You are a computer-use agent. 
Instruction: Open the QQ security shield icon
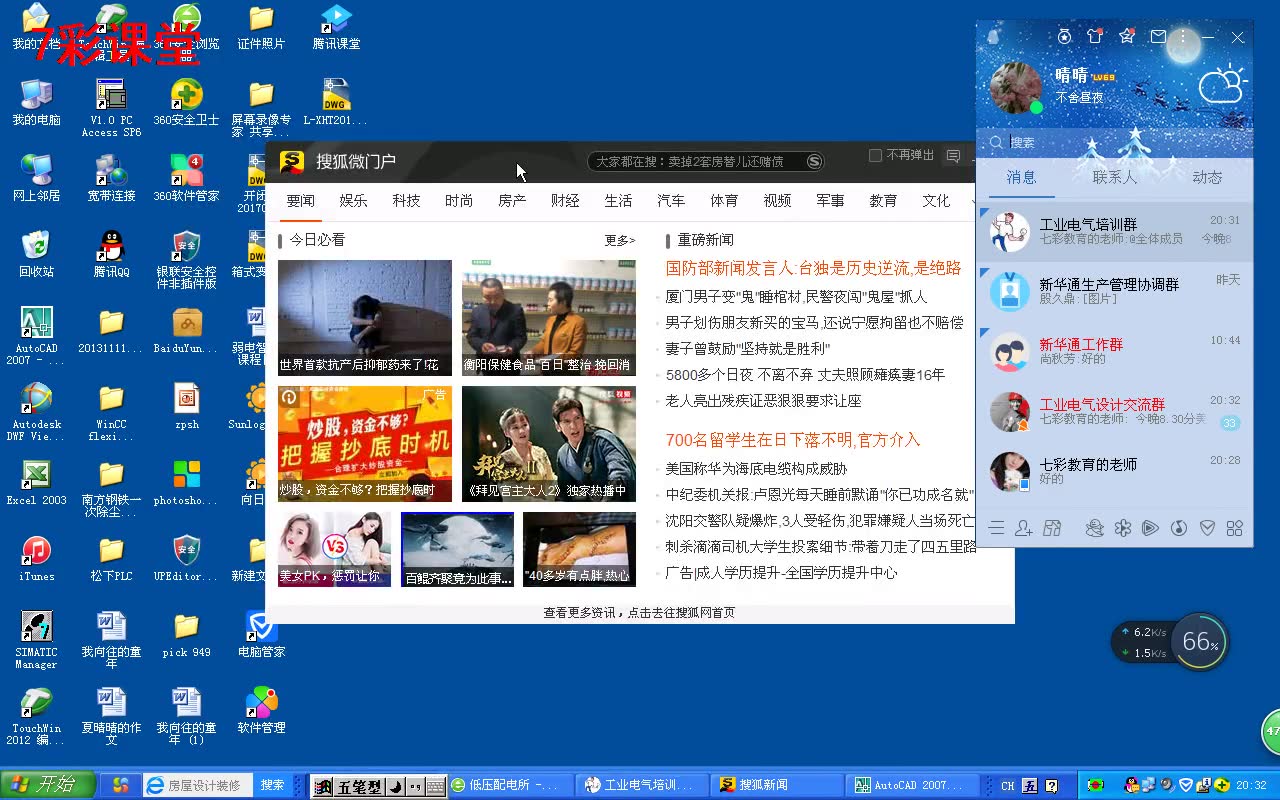pyautogui.click(x=1207, y=528)
